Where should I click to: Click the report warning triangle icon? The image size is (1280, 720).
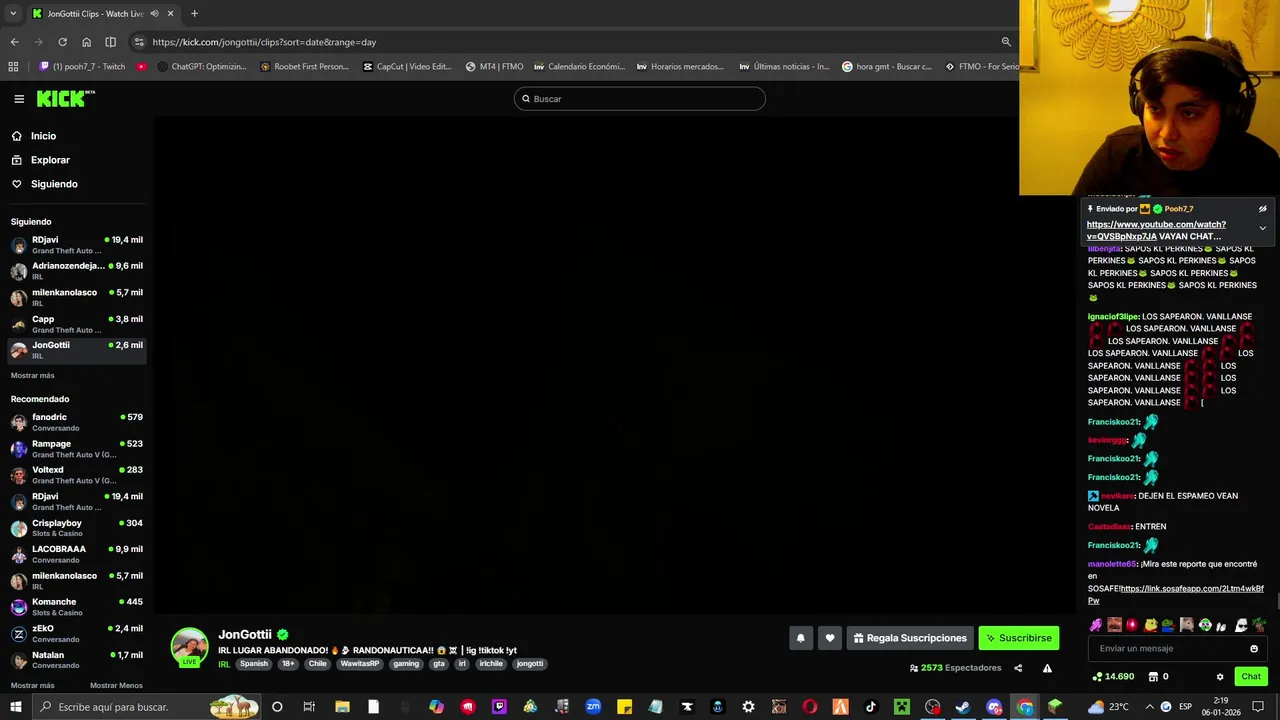click(x=1047, y=668)
